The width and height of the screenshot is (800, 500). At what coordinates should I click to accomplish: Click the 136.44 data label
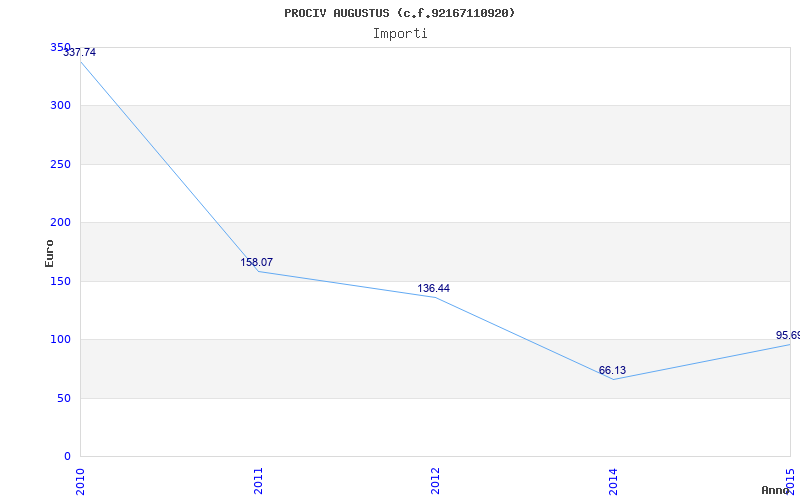(x=433, y=289)
